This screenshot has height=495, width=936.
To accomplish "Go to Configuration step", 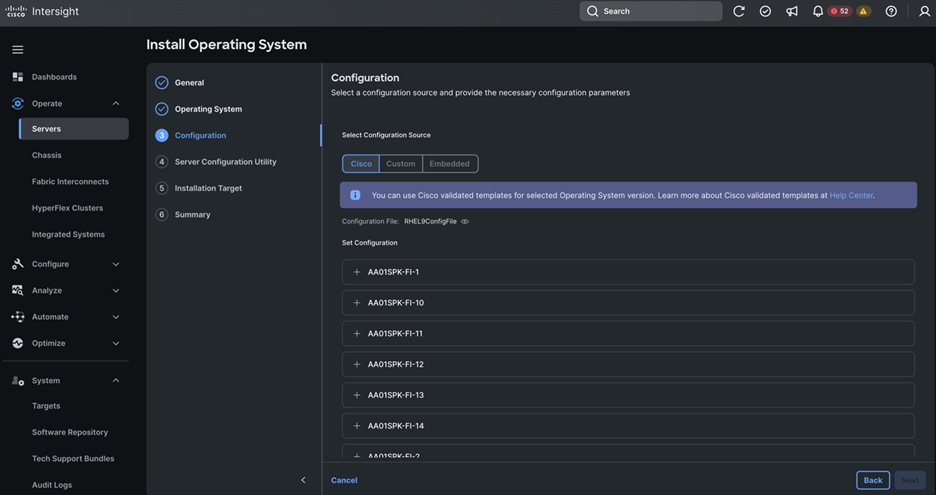I will [200, 136].
